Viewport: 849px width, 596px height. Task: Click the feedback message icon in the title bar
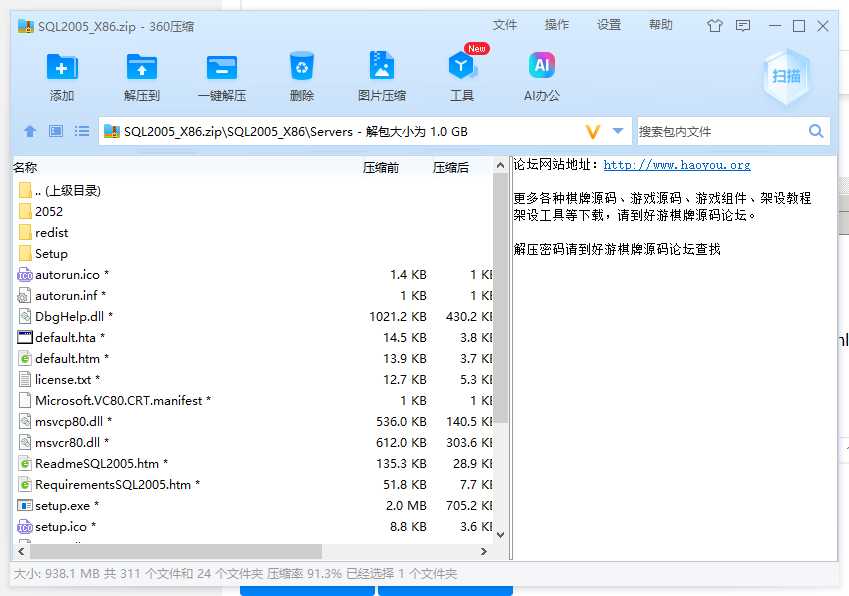pyautogui.click(x=743, y=25)
